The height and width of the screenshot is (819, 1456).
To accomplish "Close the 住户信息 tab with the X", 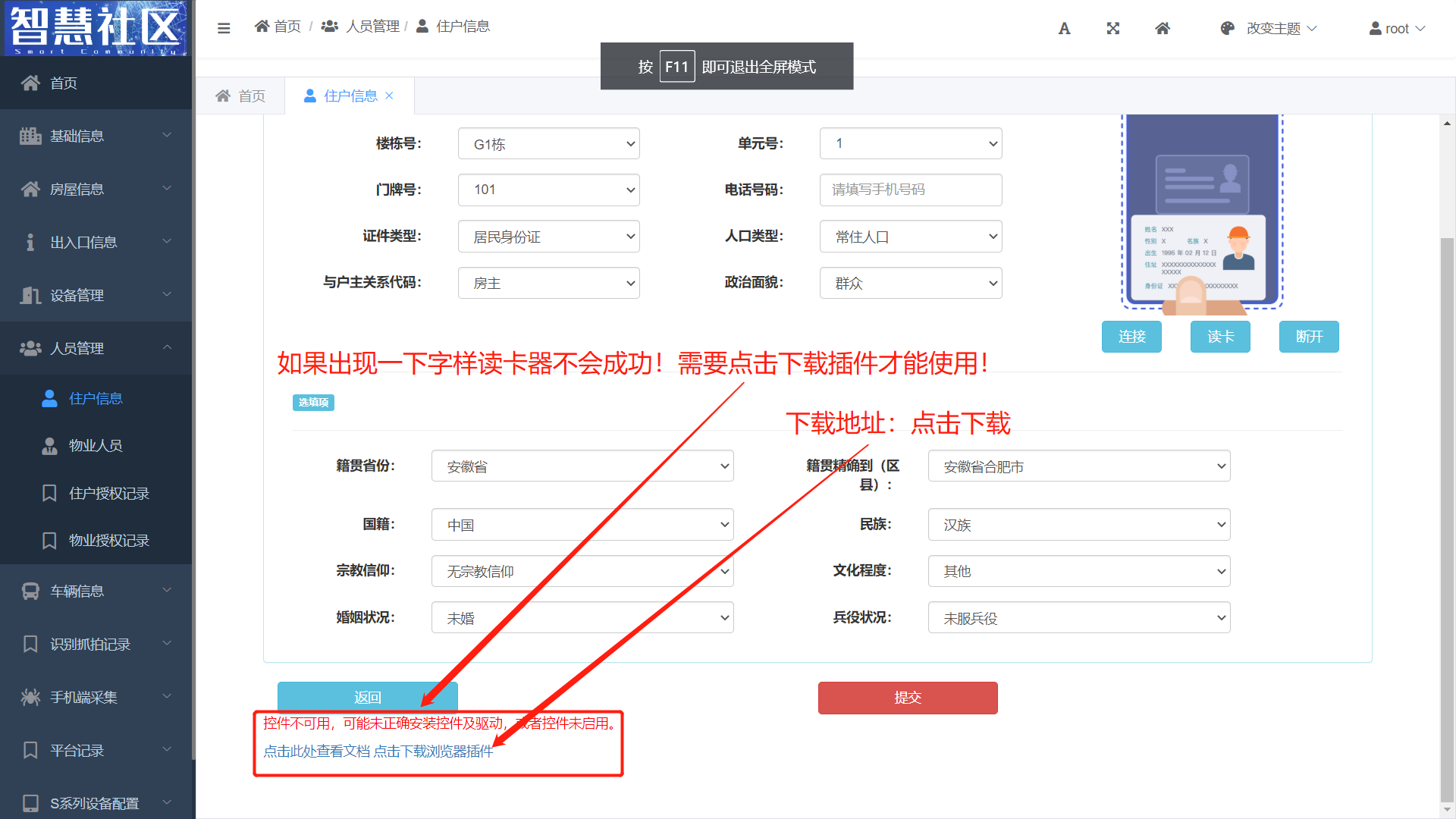I will [x=389, y=96].
